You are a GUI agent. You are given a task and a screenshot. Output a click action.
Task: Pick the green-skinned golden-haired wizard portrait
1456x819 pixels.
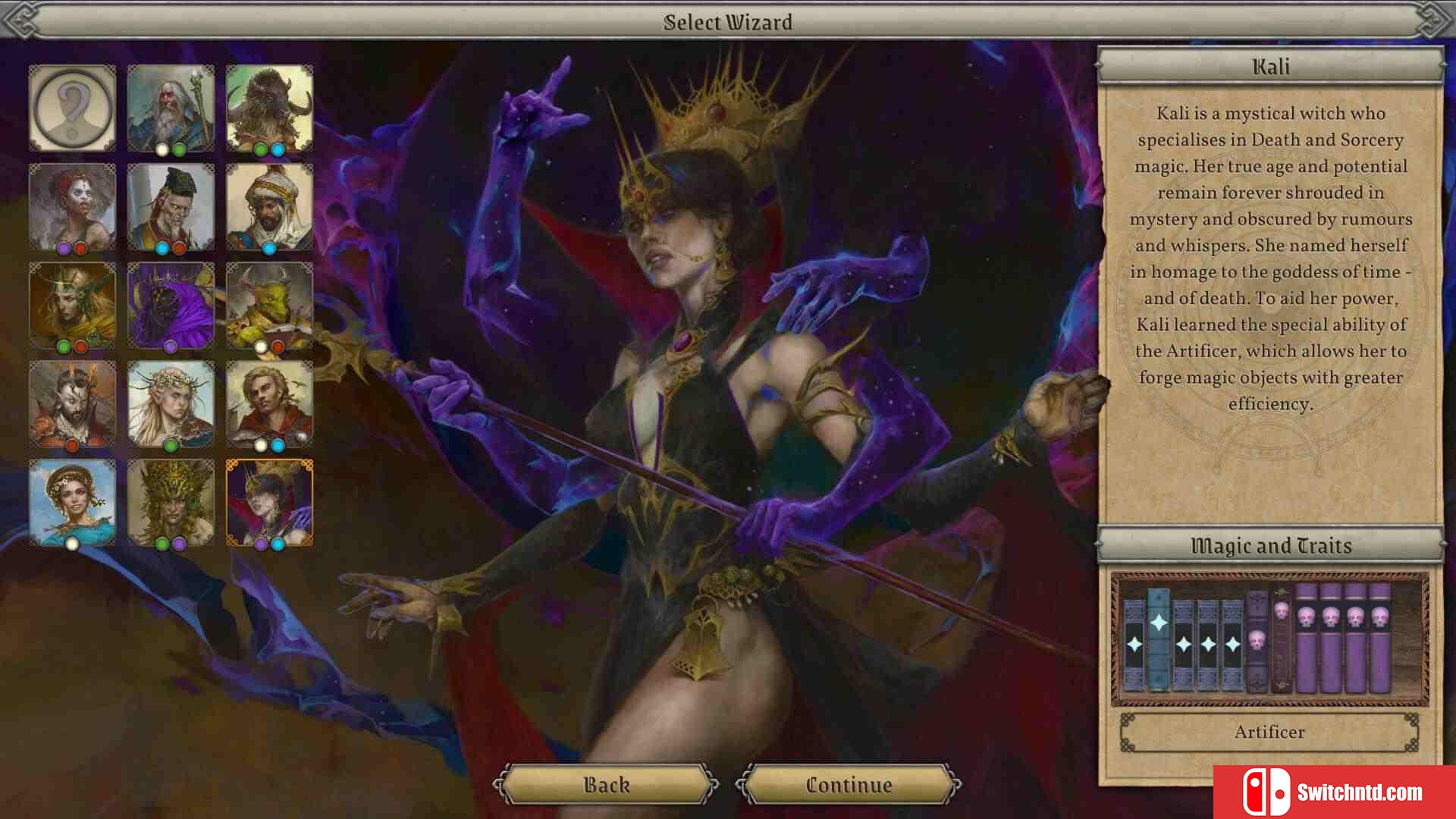(72, 305)
